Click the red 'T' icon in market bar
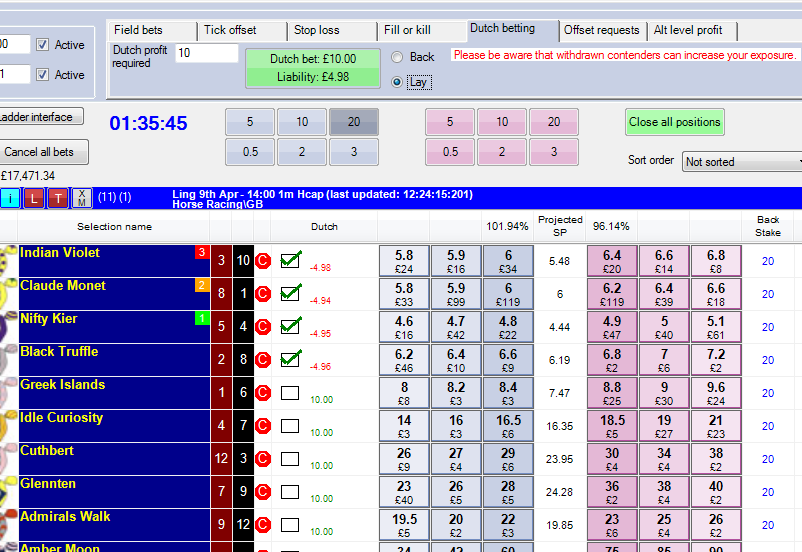 (58, 198)
